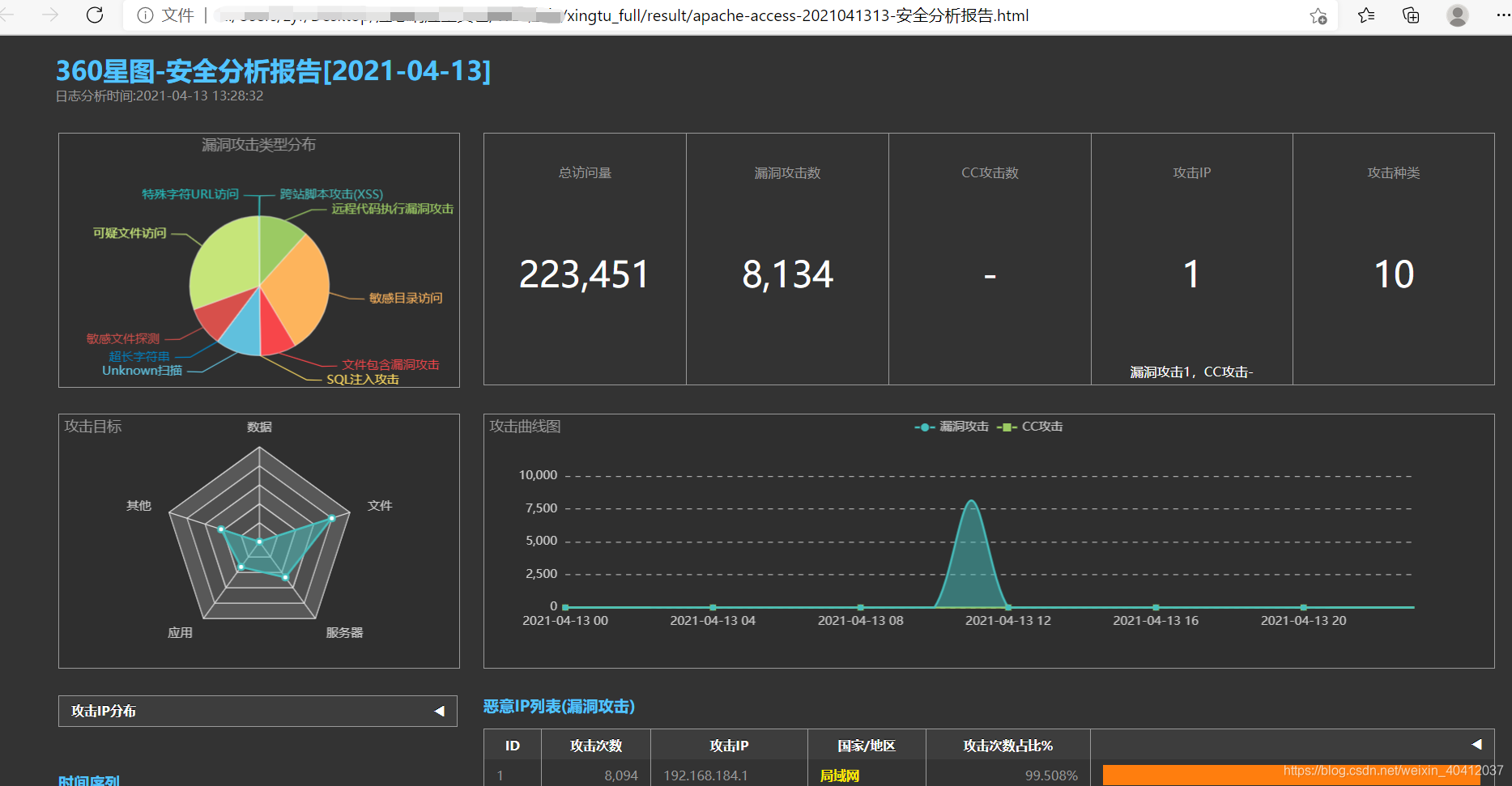
Task: Click the 特殊字符URL访问 pie label
Action: pos(190,194)
